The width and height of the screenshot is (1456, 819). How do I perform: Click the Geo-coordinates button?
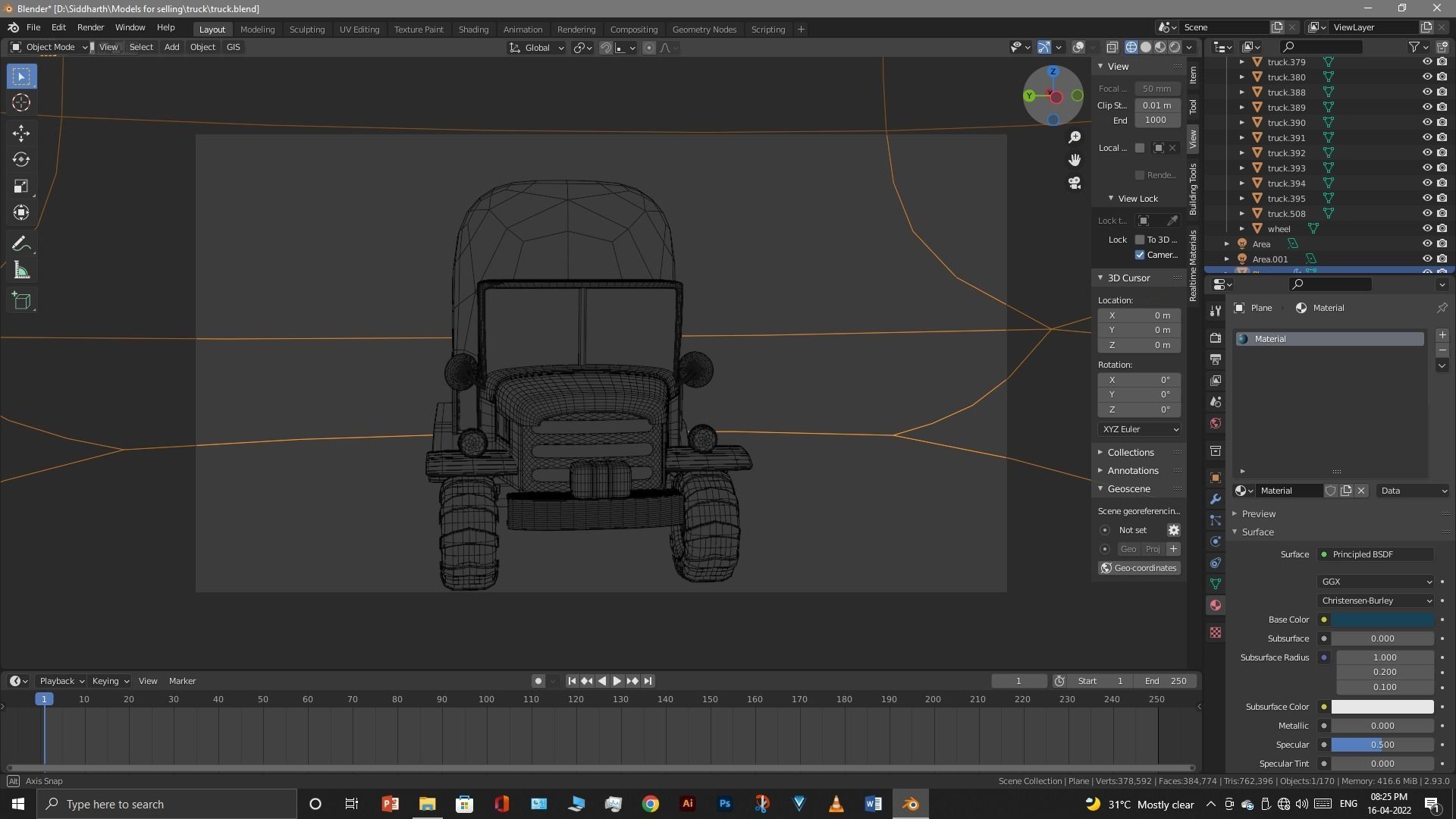[x=1139, y=568]
